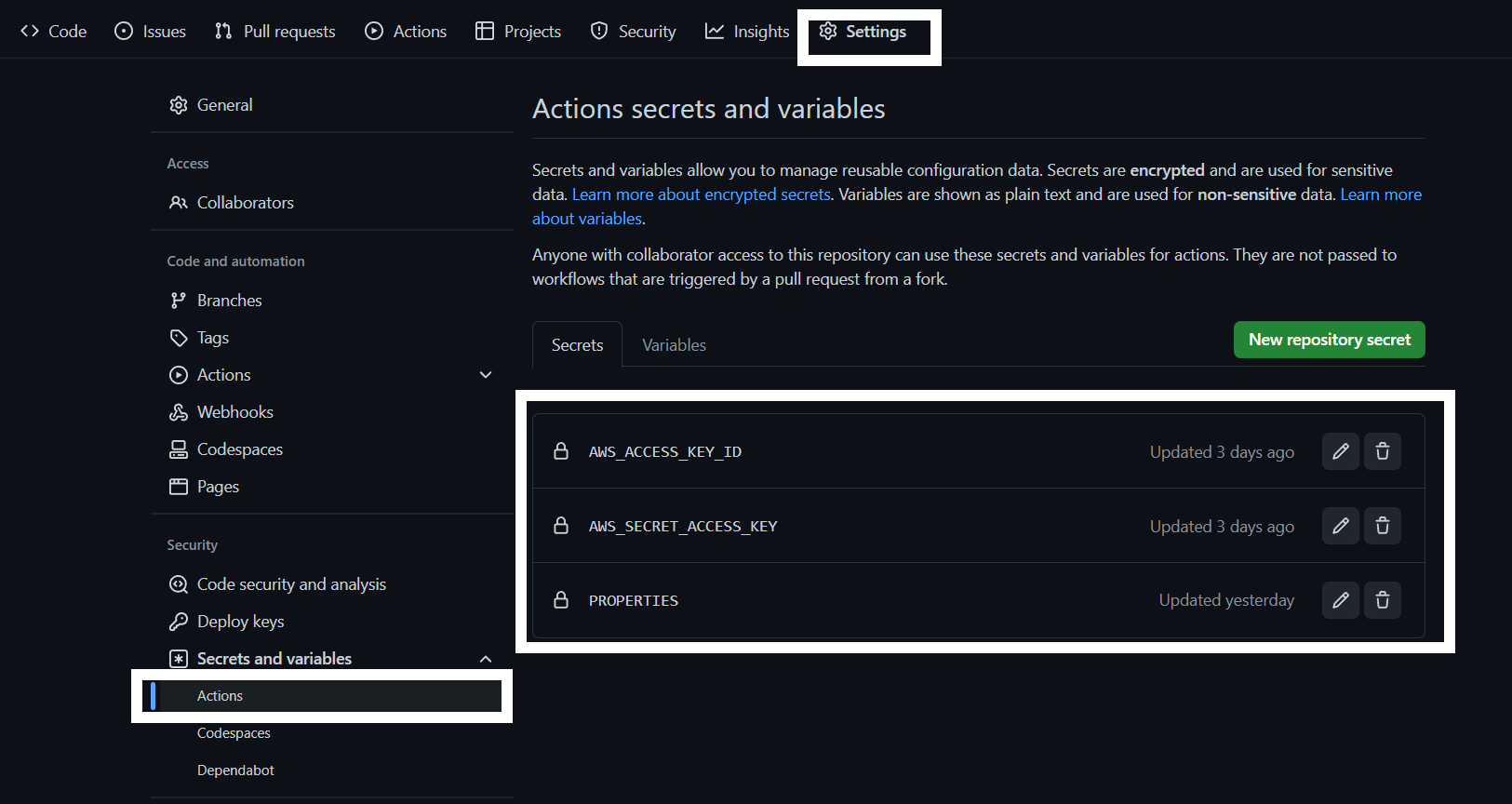This screenshot has width=1512, height=804.
Task: Click New repository secret button
Action: pos(1330,340)
